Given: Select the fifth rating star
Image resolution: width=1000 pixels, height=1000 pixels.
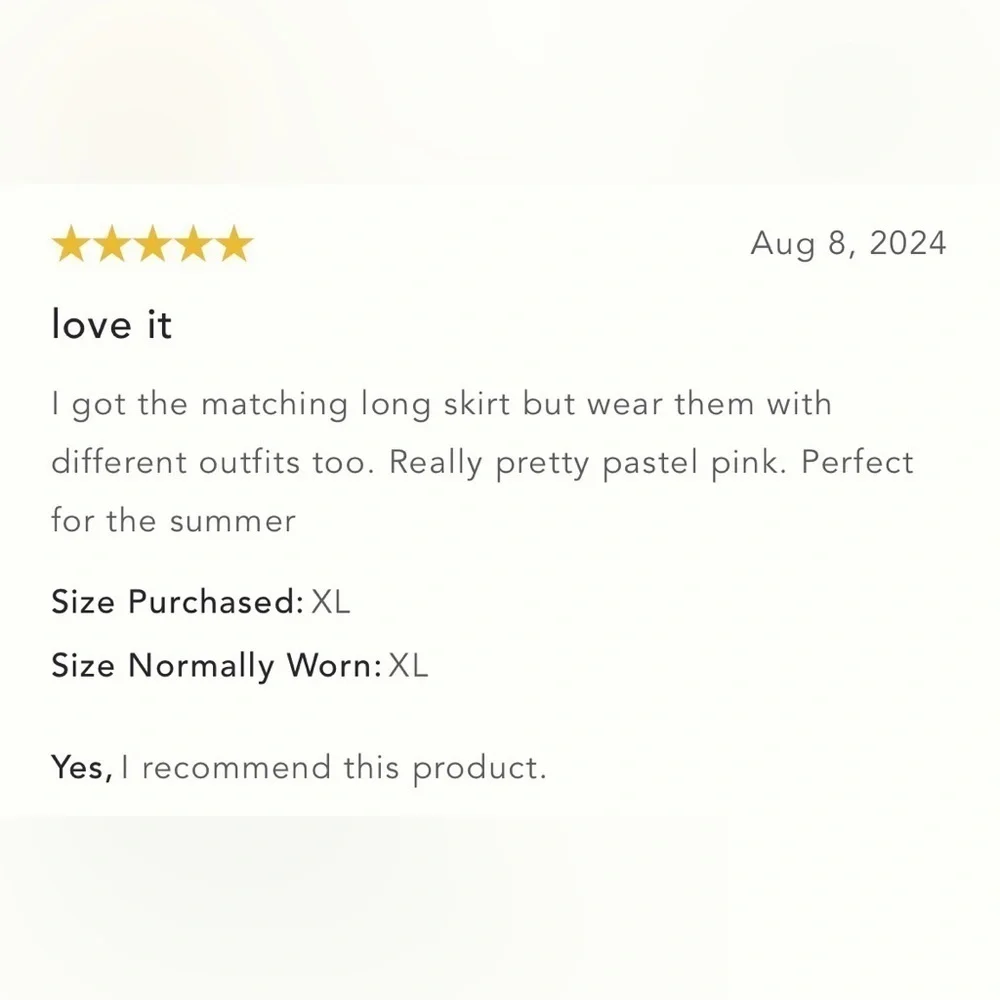Looking at the screenshot, I should point(233,244).
